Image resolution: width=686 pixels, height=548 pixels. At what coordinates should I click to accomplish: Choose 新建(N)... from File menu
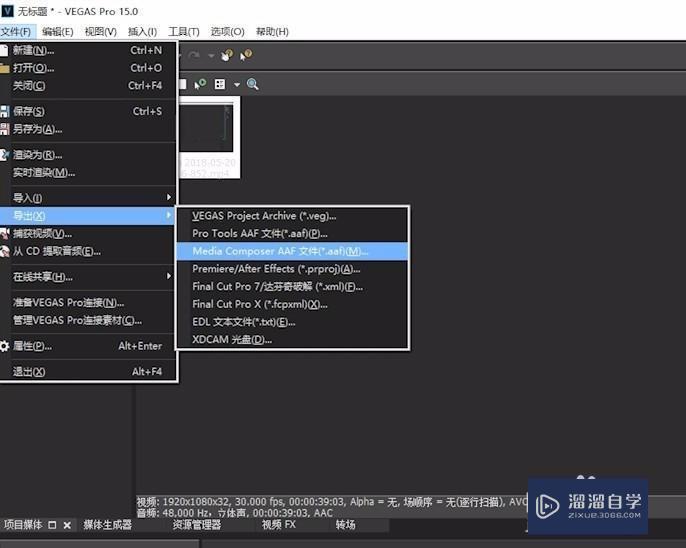[x=88, y=50]
